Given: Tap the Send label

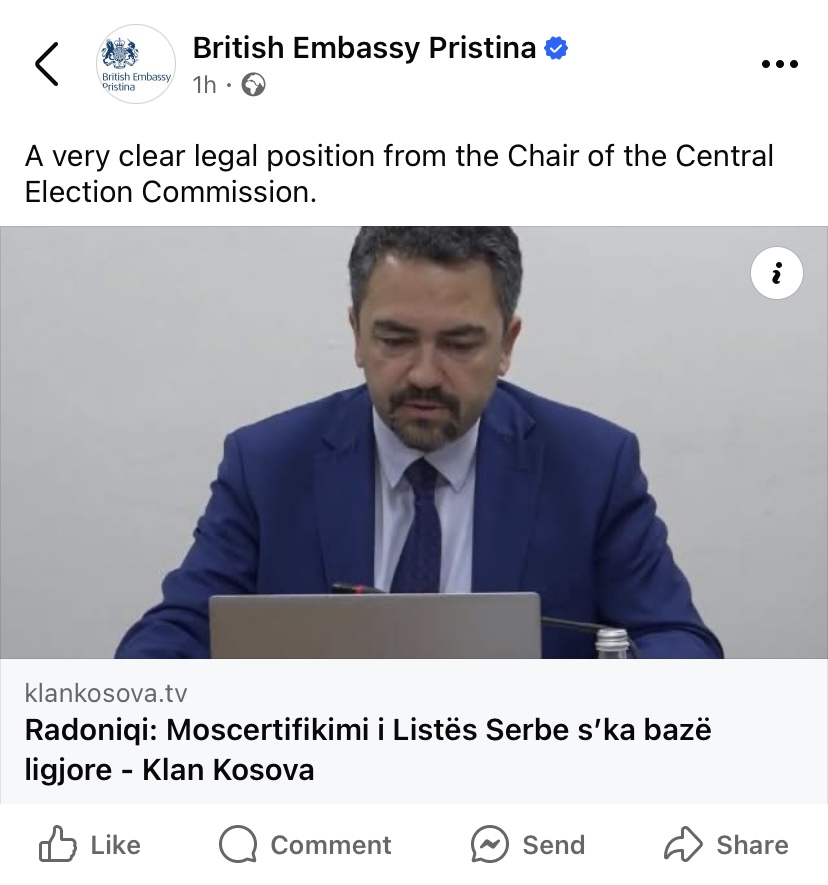Looking at the screenshot, I should click(x=554, y=845).
